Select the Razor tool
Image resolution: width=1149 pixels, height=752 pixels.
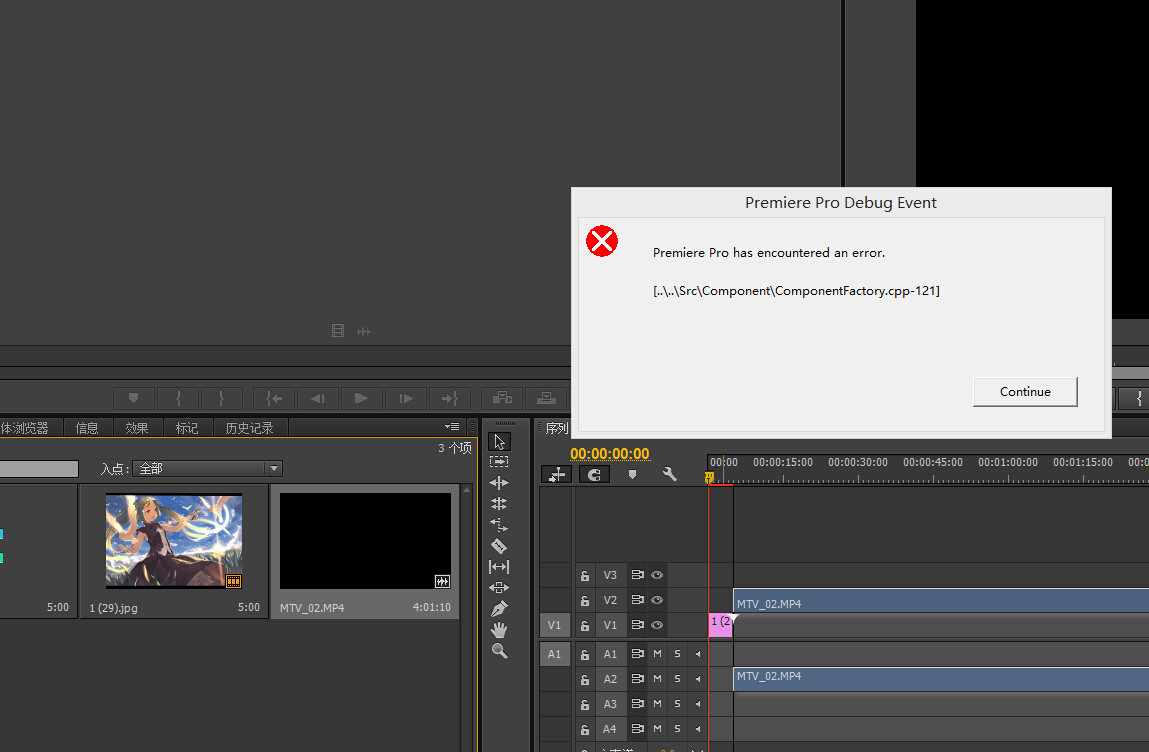[499, 546]
